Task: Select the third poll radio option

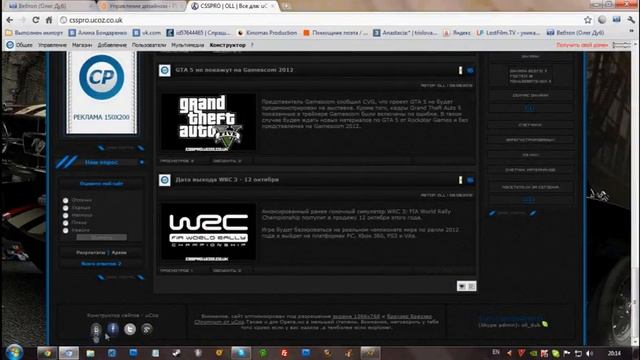Action: pyautogui.click(x=66, y=215)
